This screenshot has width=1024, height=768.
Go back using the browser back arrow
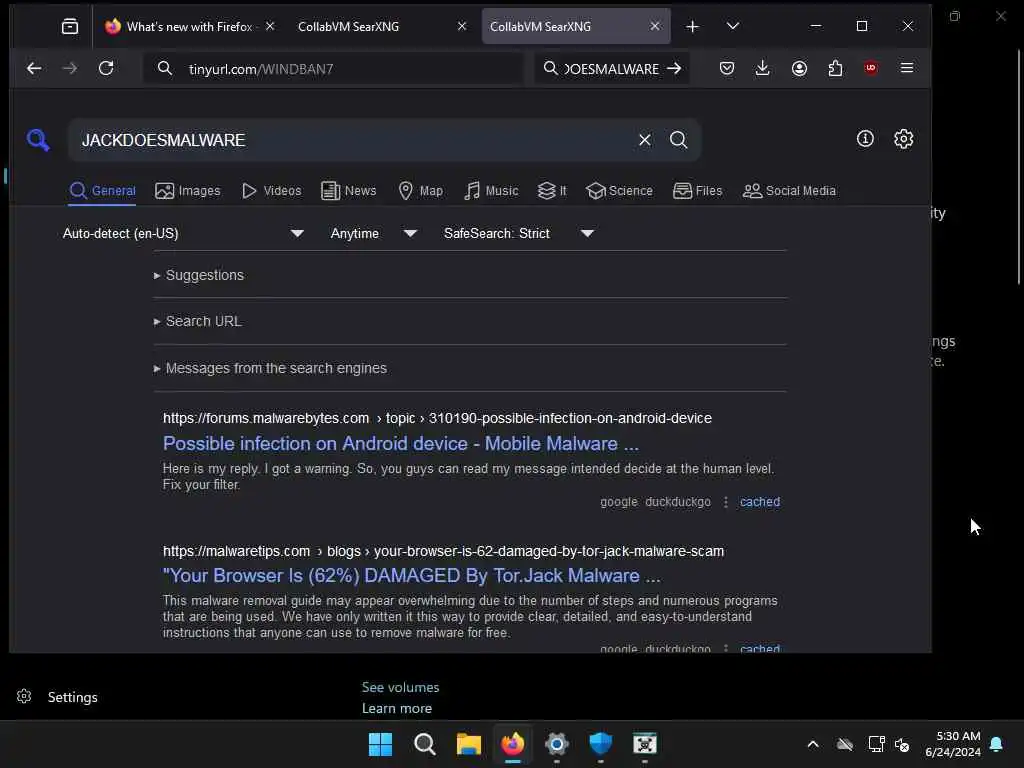tap(34, 68)
